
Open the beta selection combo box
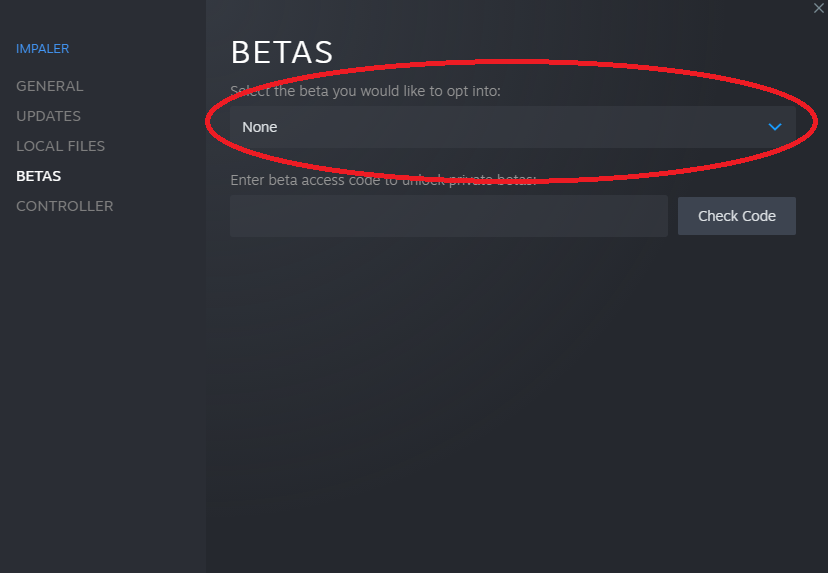coord(513,127)
